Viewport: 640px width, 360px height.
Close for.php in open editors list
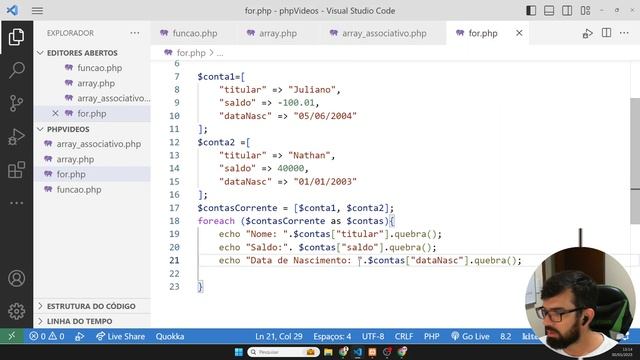coord(56,113)
